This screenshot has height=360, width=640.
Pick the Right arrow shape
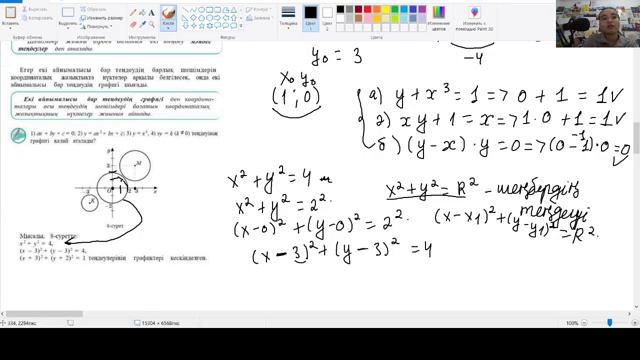(x=218, y=18)
